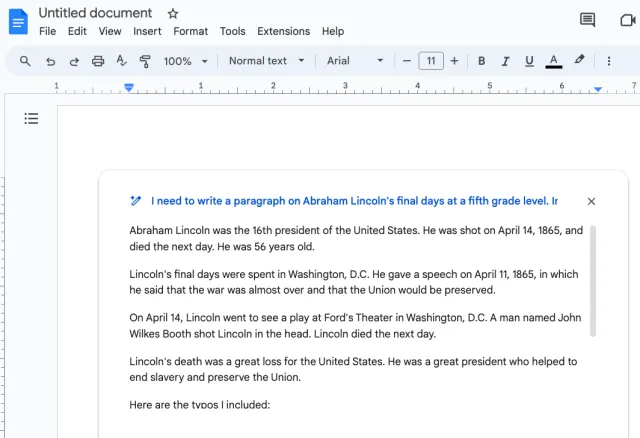Redo the last action
This screenshot has height=438, width=640.
pos(74,61)
